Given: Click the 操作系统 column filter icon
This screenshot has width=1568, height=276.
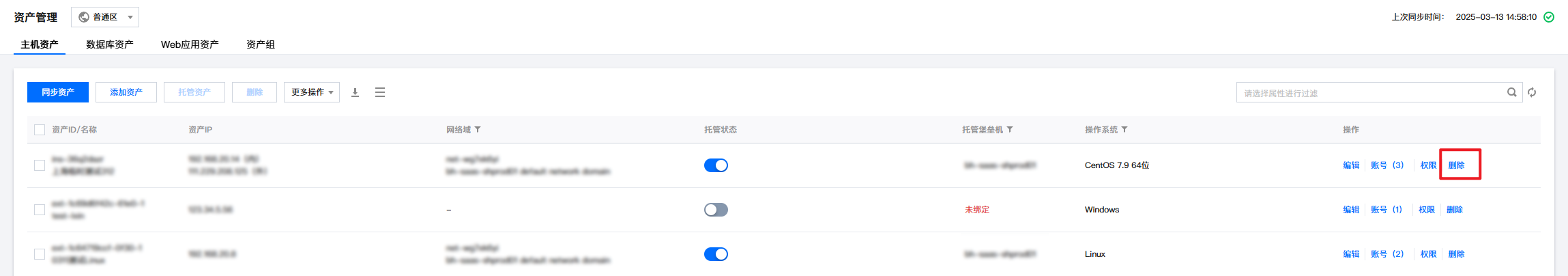Looking at the screenshot, I should pos(1124,130).
